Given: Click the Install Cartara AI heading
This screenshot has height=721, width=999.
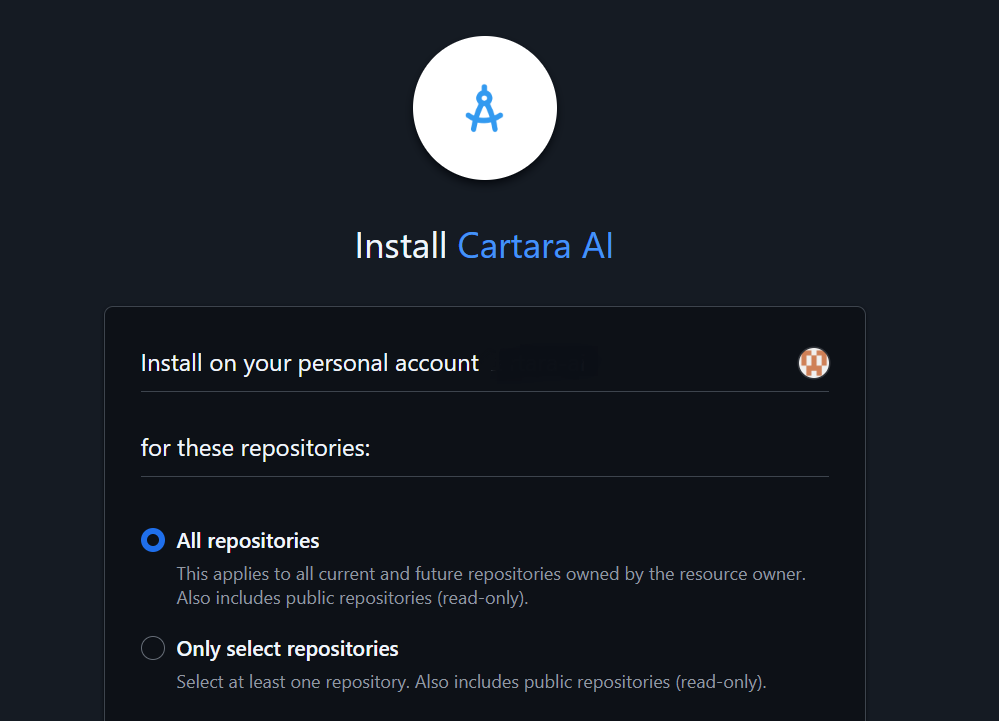Looking at the screenshot, I should (485, 246).
